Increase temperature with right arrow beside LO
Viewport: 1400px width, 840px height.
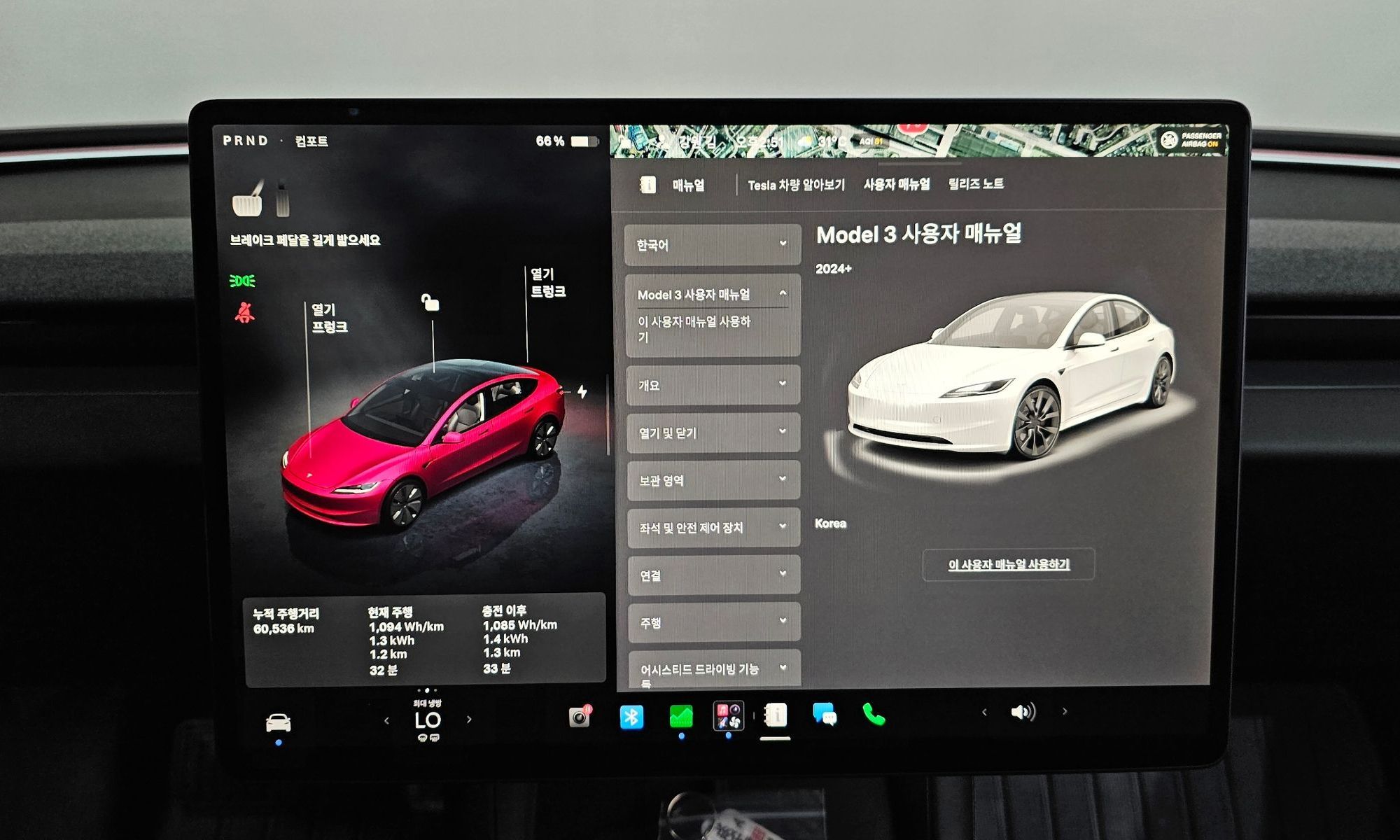(469, 719)
